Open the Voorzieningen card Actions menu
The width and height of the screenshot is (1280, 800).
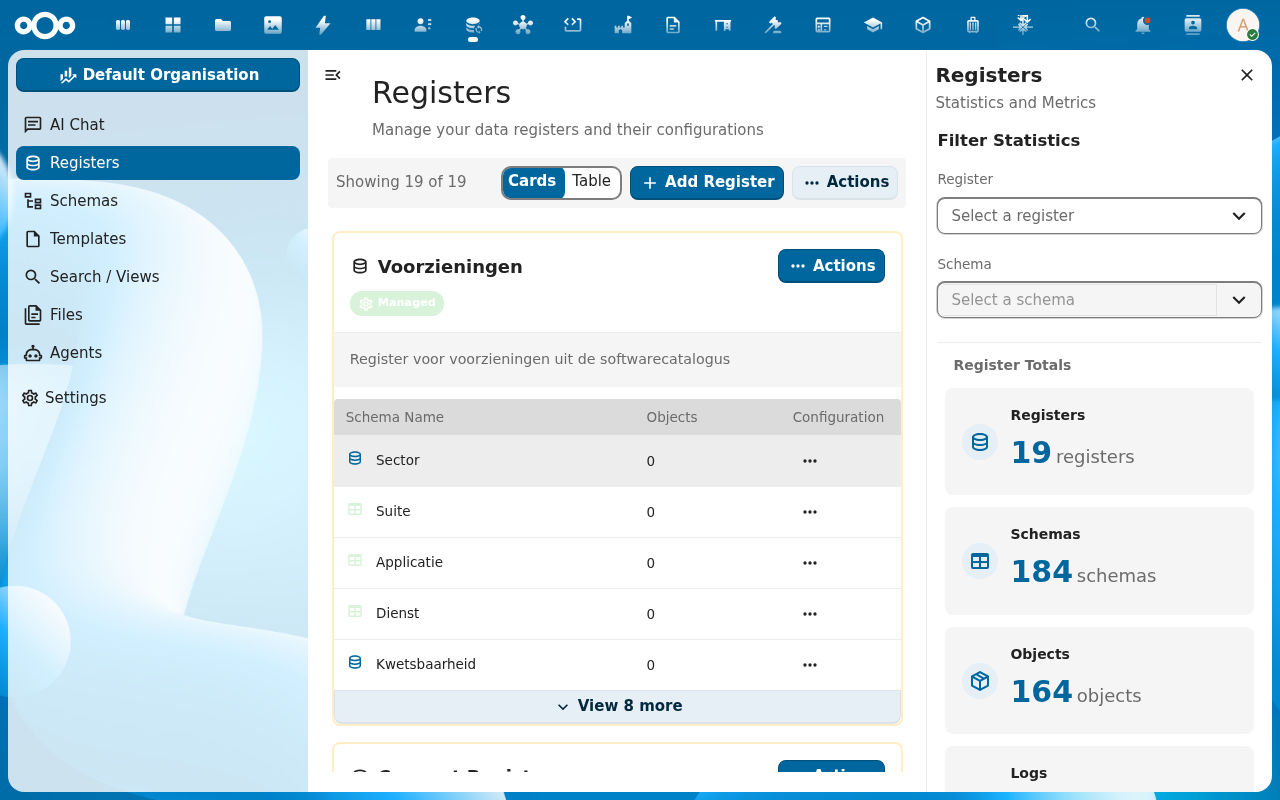(831, 266)
